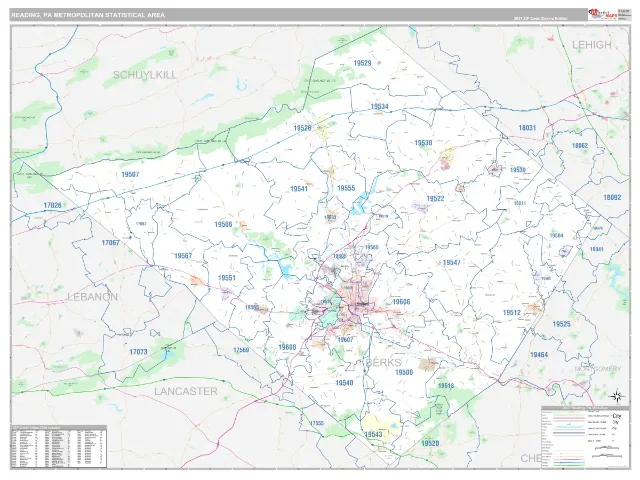Select the LEHIGH county label
The image size is (640, 480).
pyautogui.click(x=591, y=45)
